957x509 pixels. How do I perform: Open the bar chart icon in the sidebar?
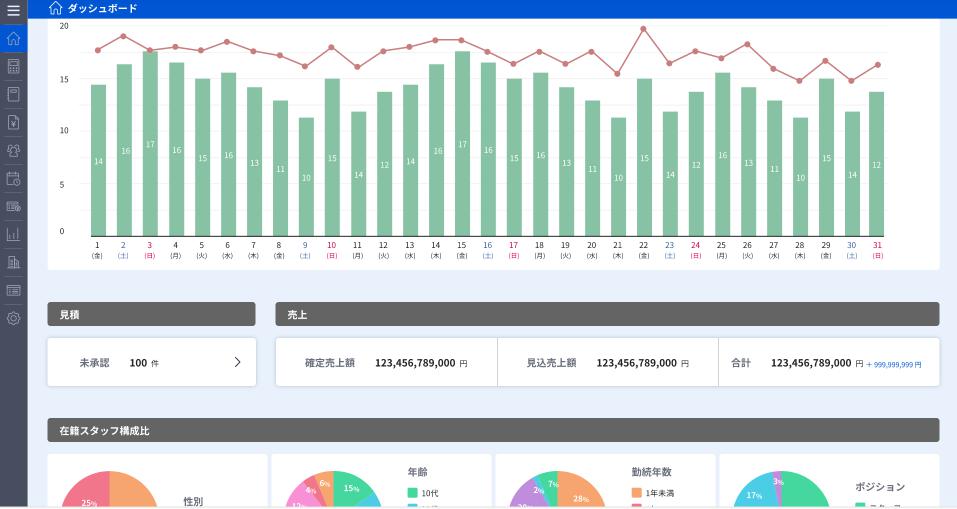tap(13, 234)
